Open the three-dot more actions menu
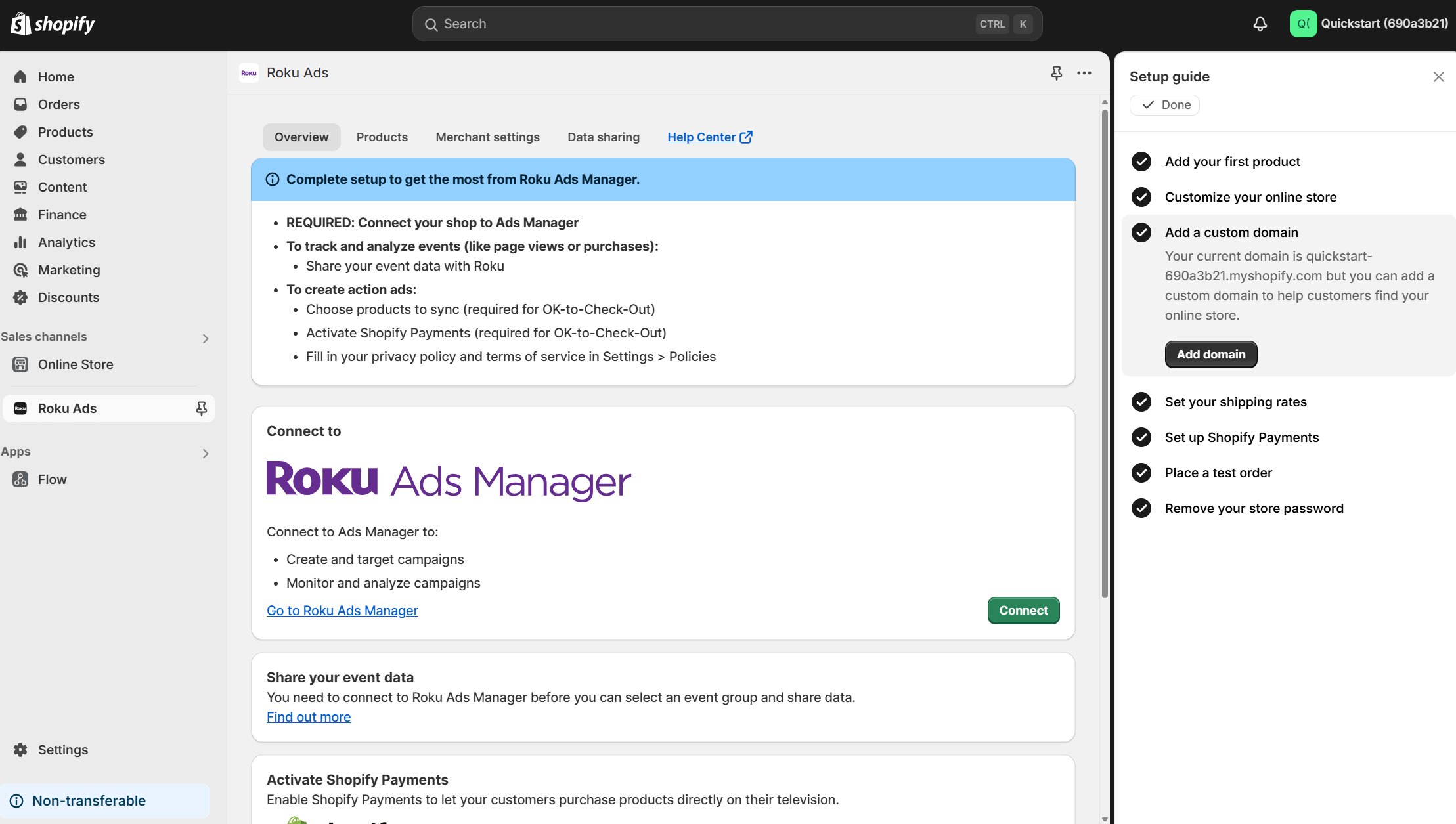Image resolution: width=1456 pixels, height=824 pixels. tap(1084, 73)
